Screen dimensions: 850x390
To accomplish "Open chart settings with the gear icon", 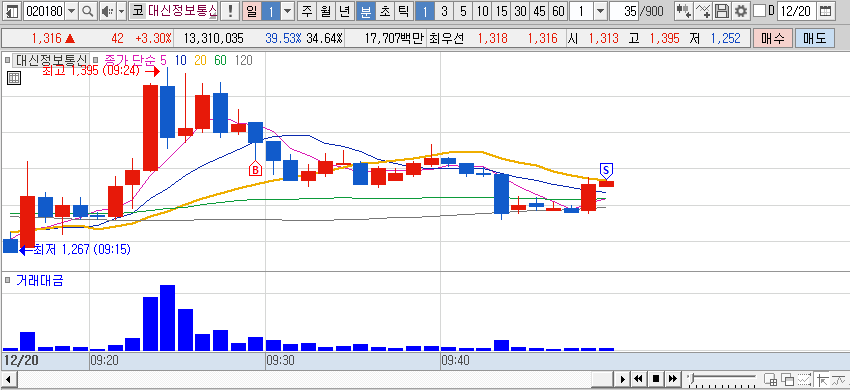I will tap(740, 10).
